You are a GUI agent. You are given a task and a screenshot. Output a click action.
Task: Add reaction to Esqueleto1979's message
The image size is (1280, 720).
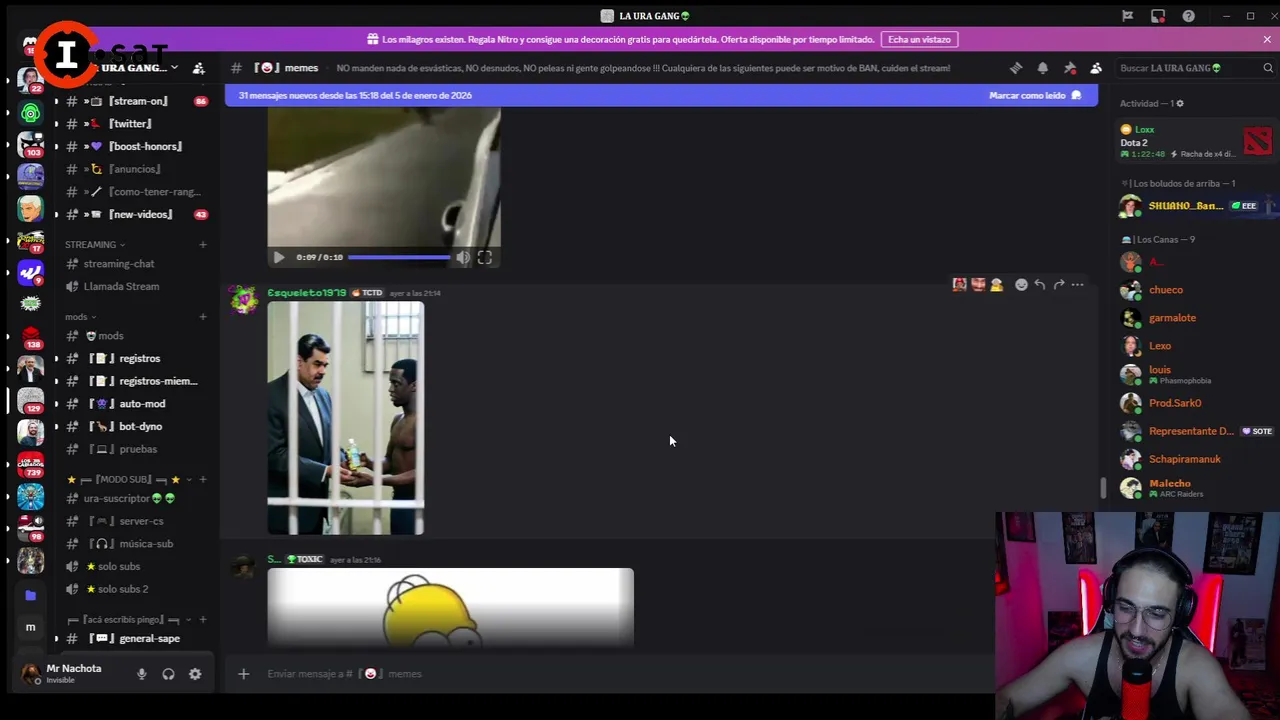coord(1021,285)
